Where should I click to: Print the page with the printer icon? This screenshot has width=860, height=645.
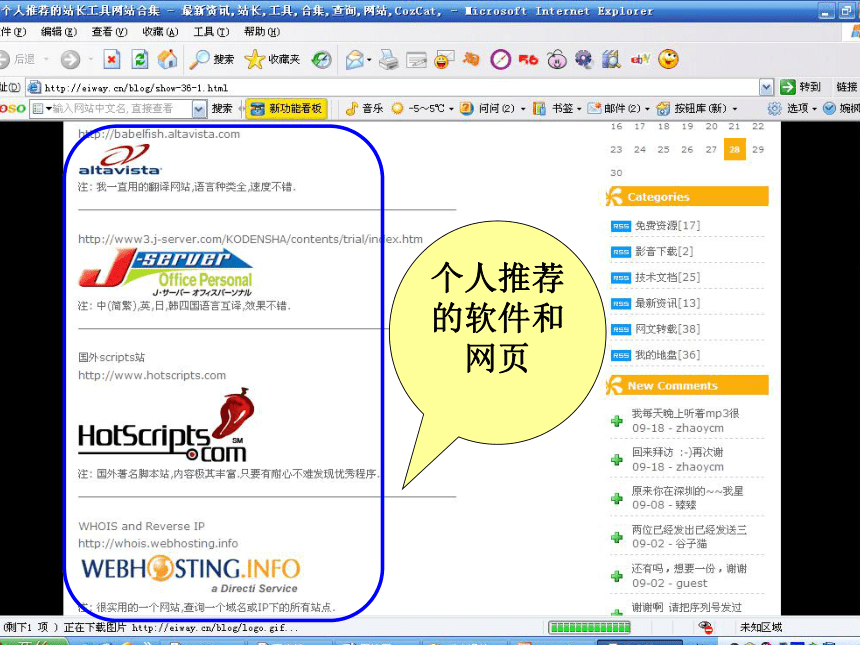(x=389, y=59)
